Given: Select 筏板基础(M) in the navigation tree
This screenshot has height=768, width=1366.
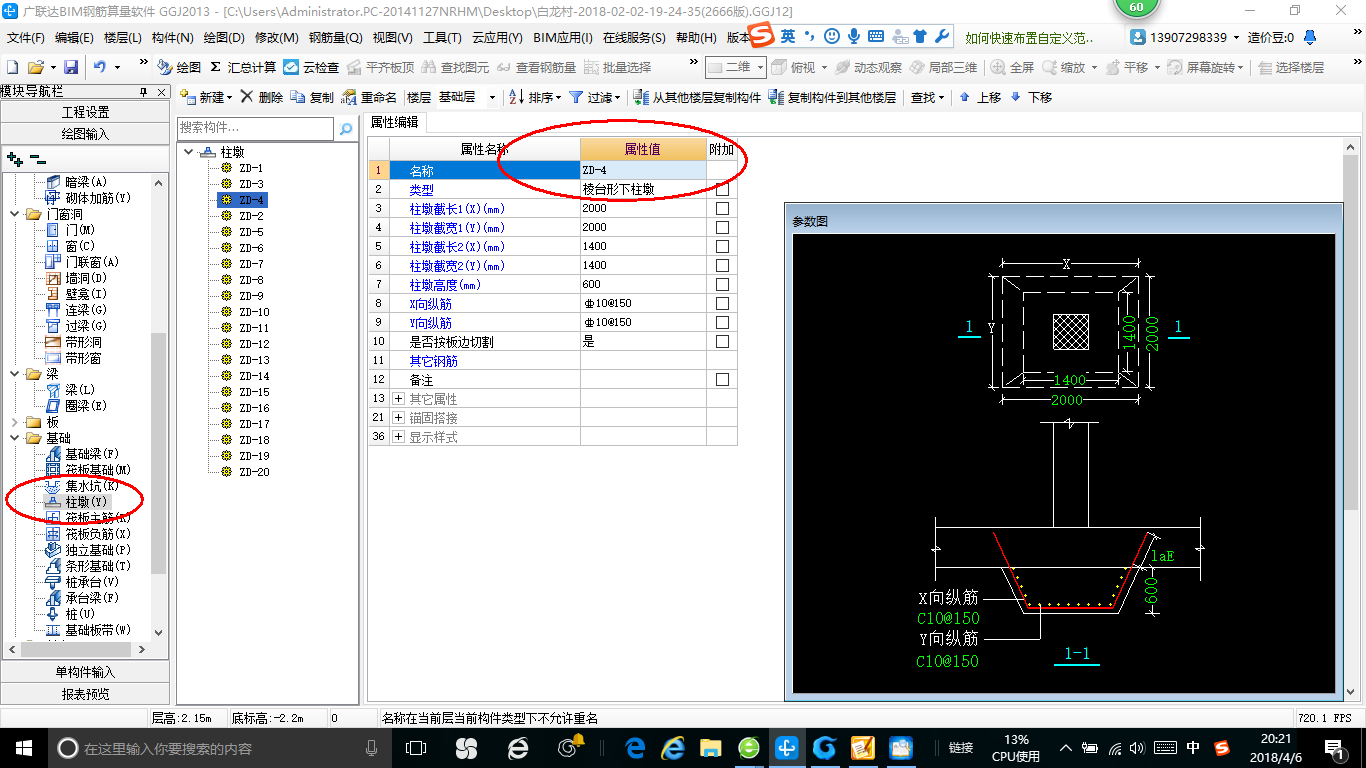Looking at the screenshot, I should 88,470.
